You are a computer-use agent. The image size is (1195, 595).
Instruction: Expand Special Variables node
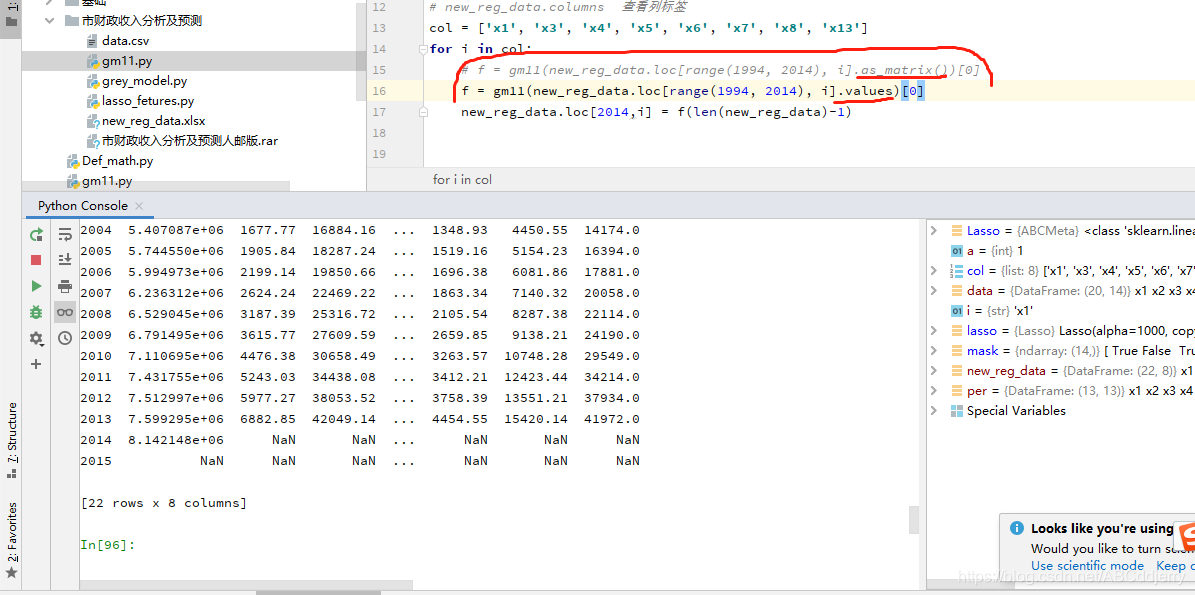(934, 411)
